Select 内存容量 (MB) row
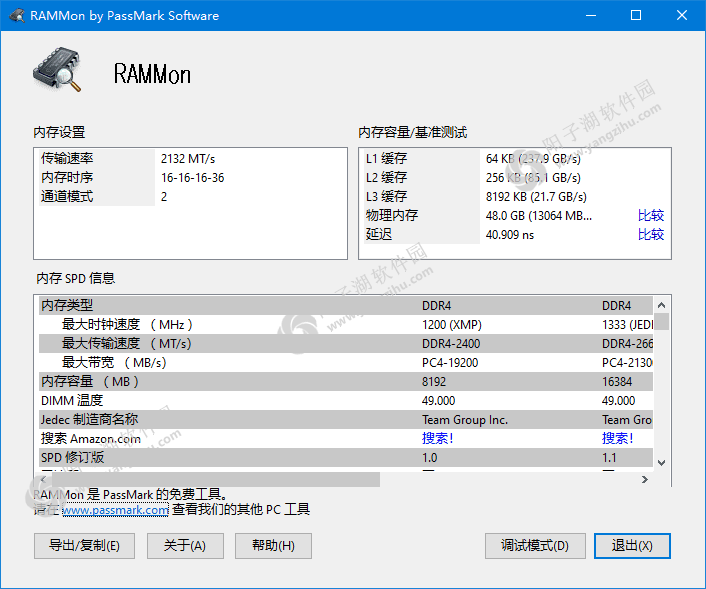This screenshot has width=706, height=589. 345,381
